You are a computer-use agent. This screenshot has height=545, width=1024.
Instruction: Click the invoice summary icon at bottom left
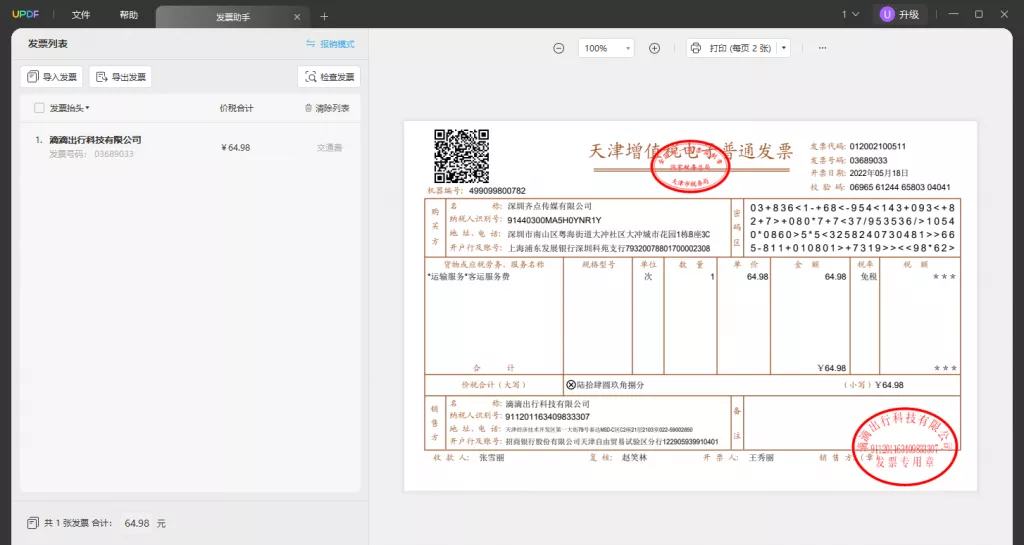tap(33, 523)
